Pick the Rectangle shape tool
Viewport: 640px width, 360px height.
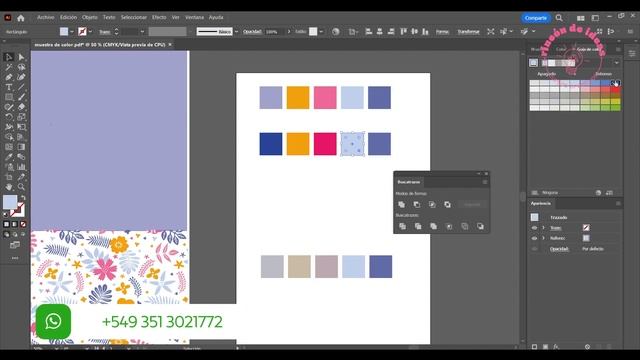pyautogui.click(x=9, y=97)
